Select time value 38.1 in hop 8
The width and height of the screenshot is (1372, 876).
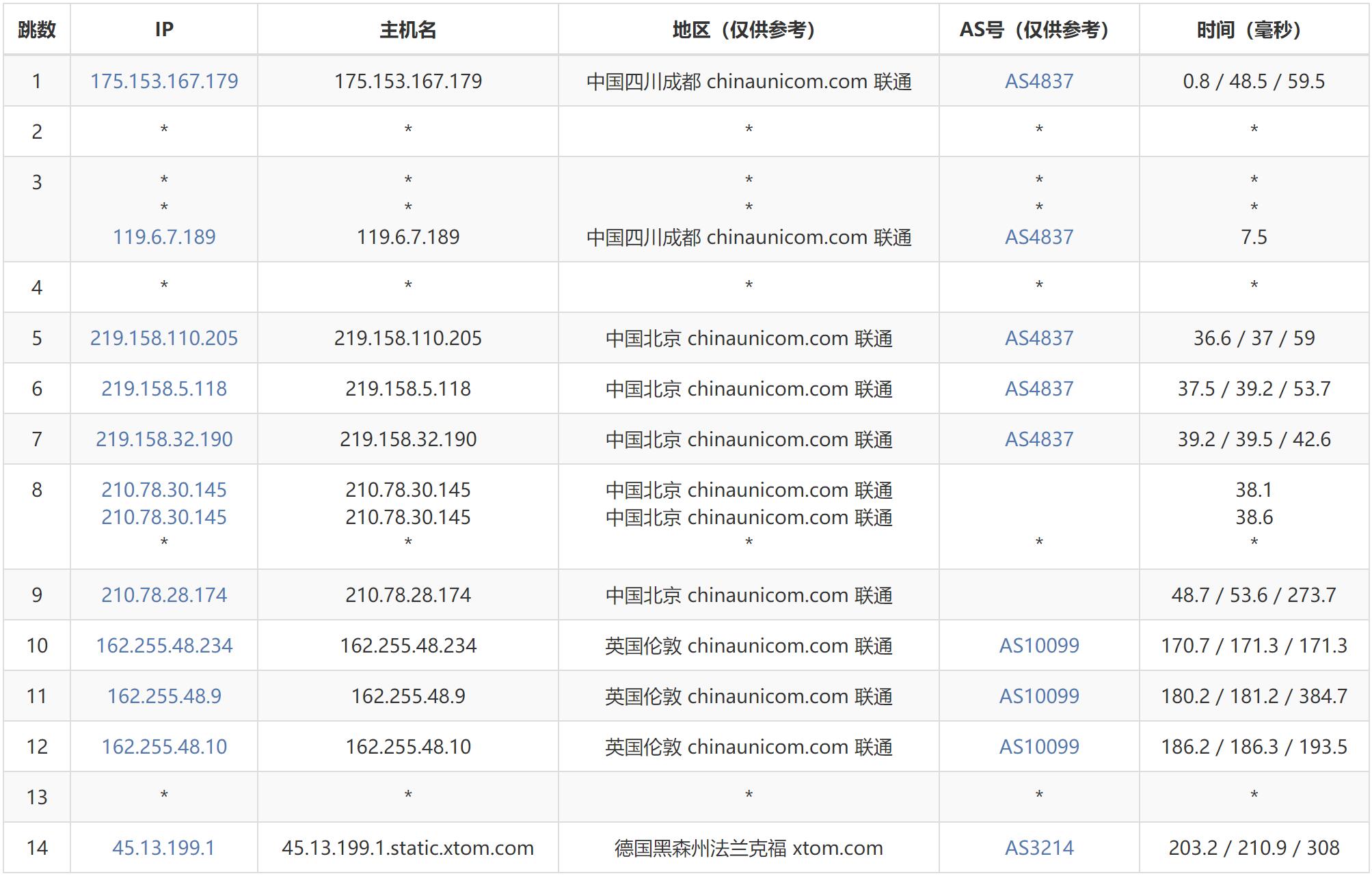click(x=1254, y=490)
